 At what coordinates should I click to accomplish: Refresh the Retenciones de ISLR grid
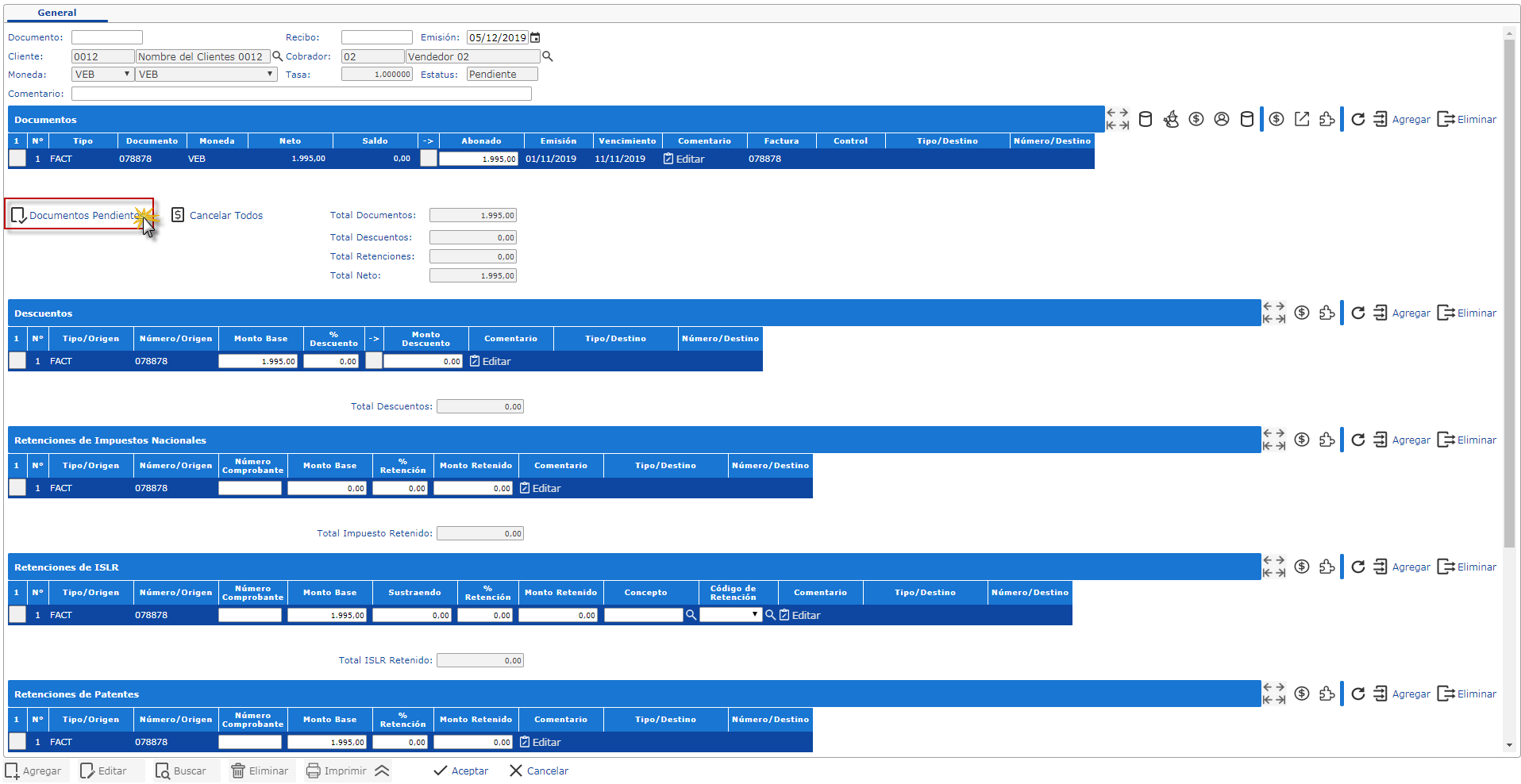[1358, 567]
